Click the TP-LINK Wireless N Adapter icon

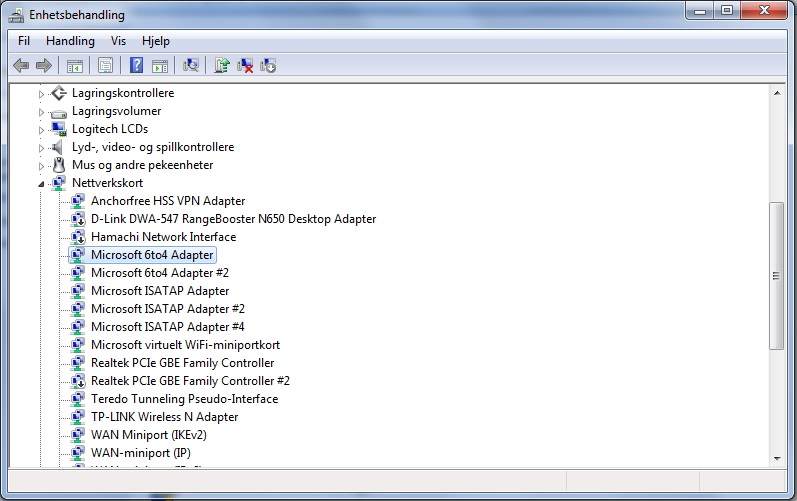coord(78,417)
